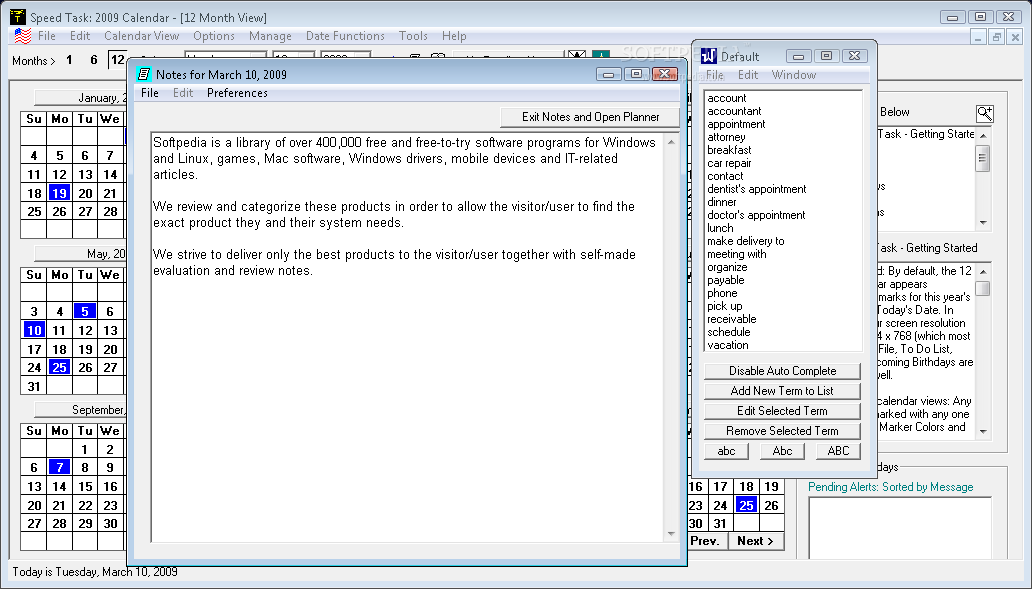Click the September month header button

click(x=80, y=410)
